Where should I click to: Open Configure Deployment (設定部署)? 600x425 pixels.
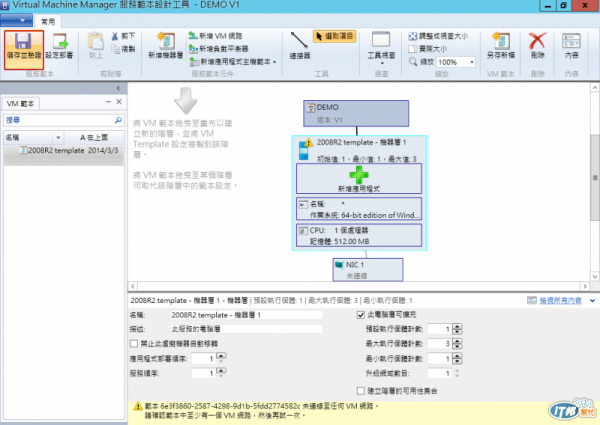point(60,47)
